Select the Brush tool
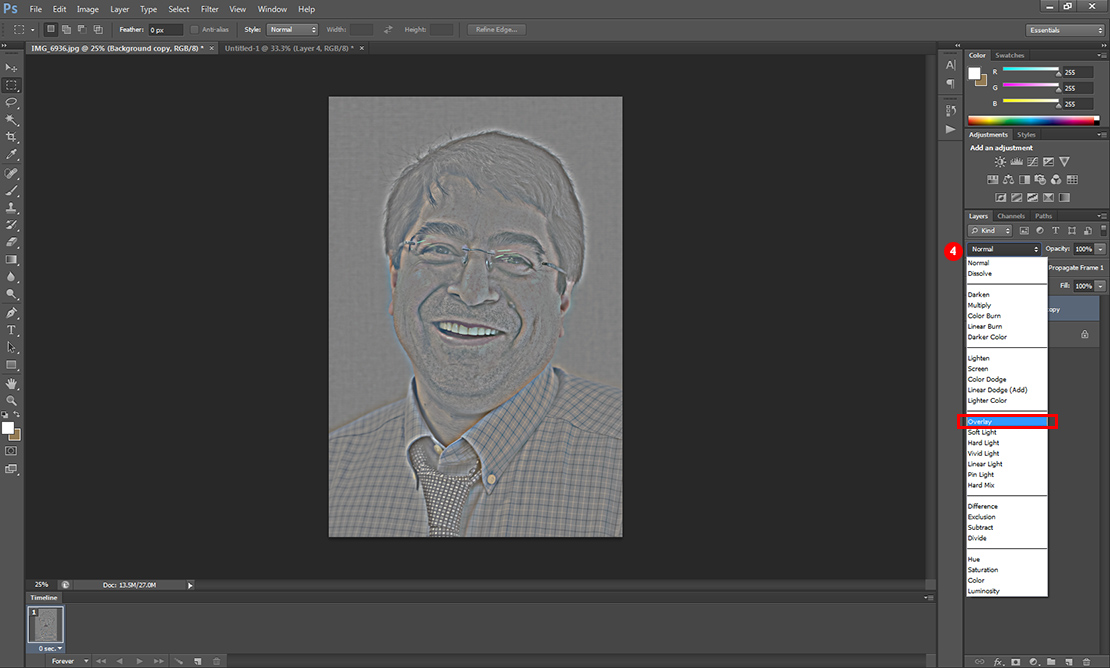The height and width of the screenshot is (668, 1110). click(11, 190)
